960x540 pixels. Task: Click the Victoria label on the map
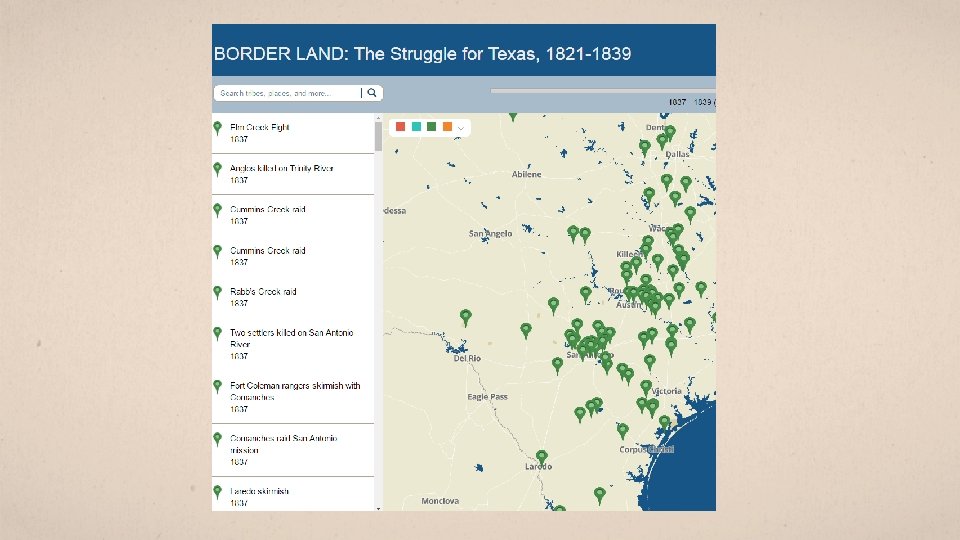click(x=667, y=391)
